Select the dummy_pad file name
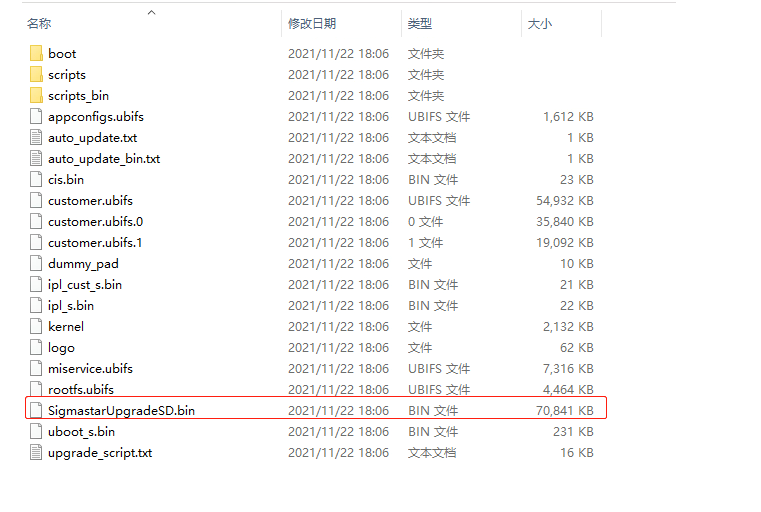 pos(83,264)
